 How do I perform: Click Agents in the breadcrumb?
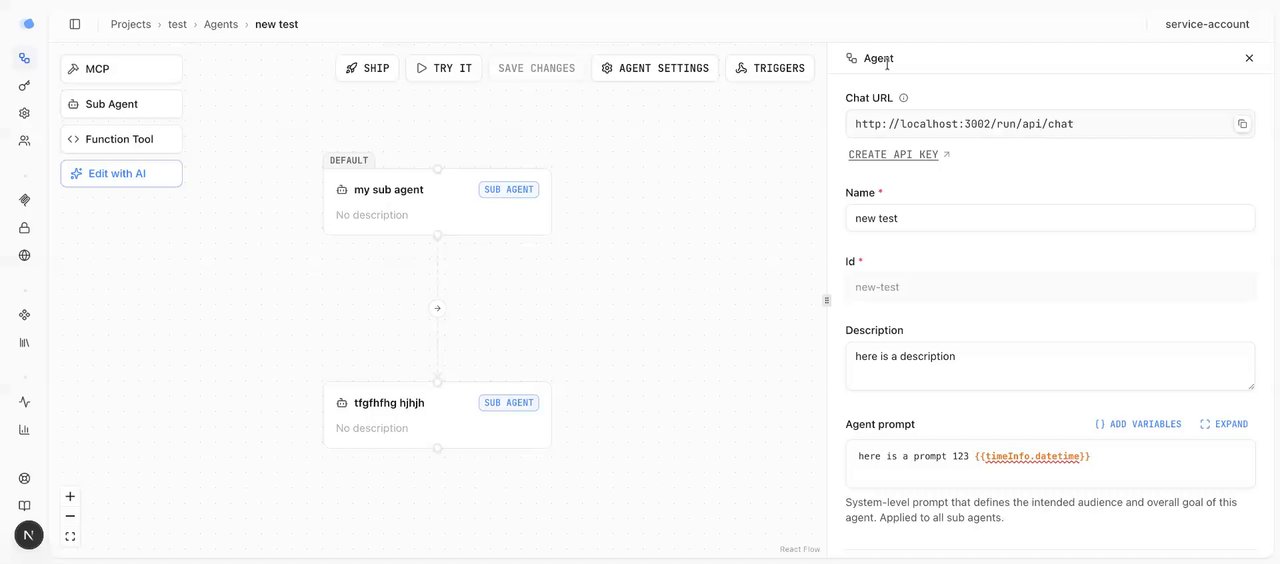click(221, 24)
